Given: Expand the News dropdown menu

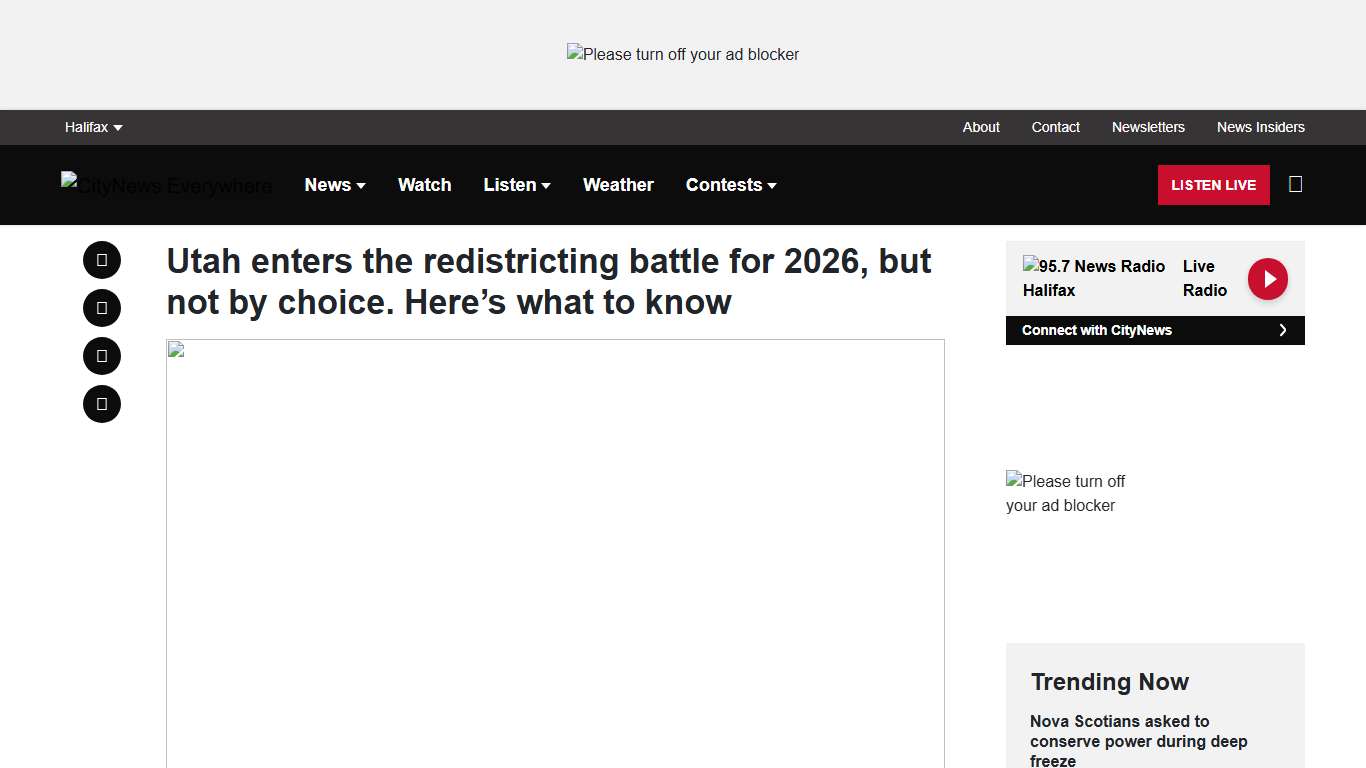Looking at the screenshot, I should coord(335,185).
